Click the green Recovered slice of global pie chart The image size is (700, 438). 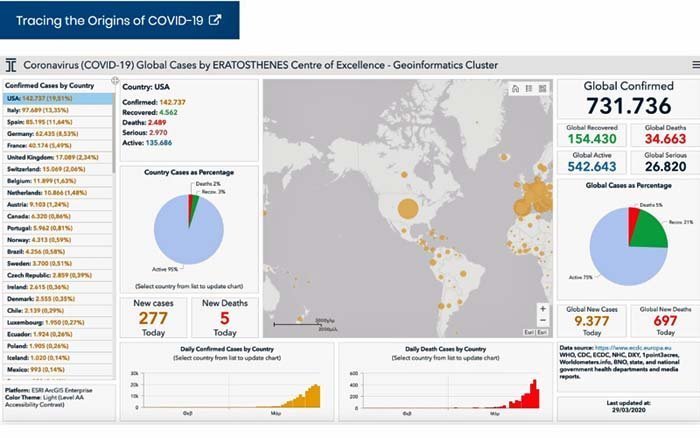652,231
